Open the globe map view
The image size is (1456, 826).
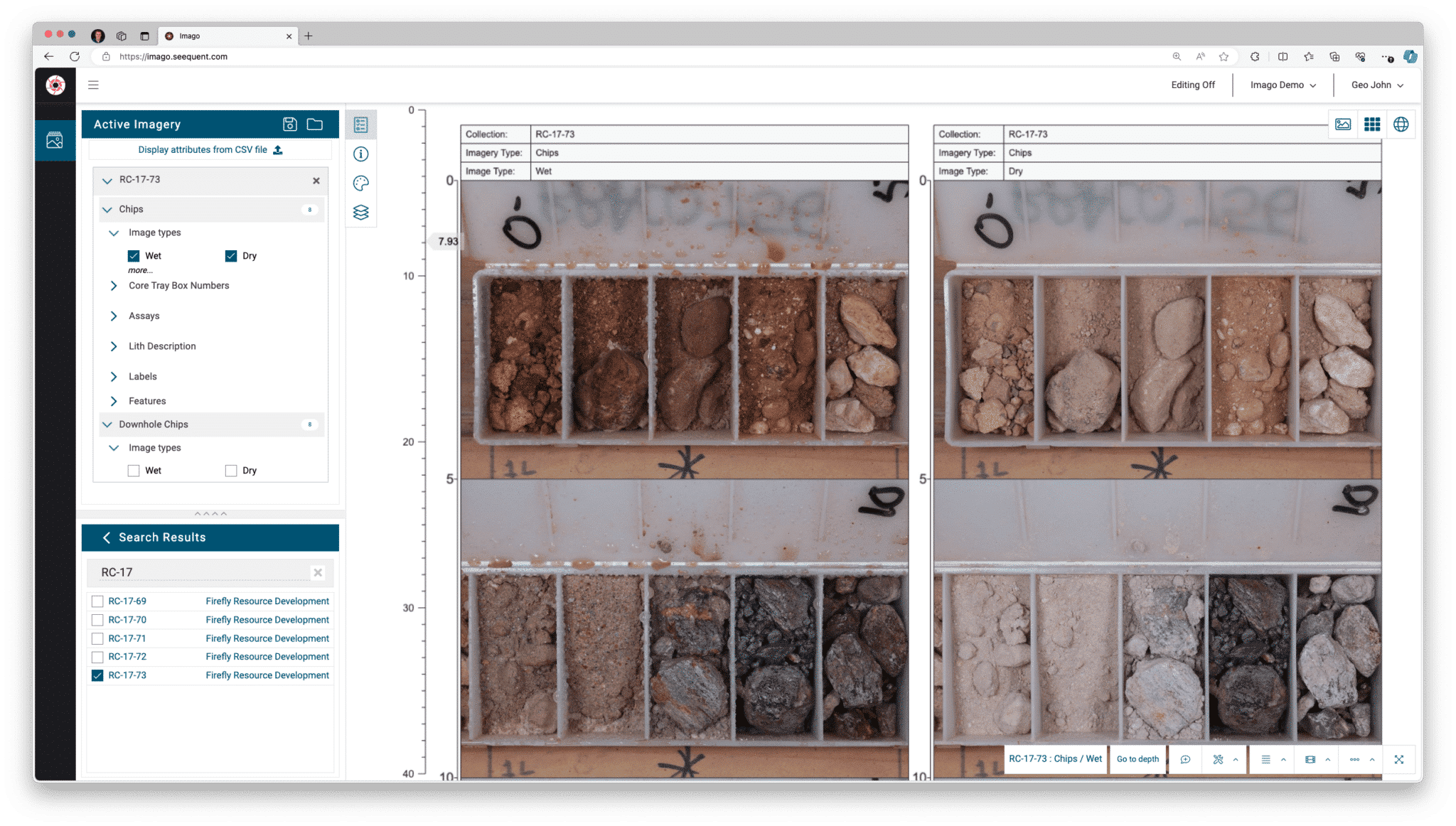(x=1401, y=124)
